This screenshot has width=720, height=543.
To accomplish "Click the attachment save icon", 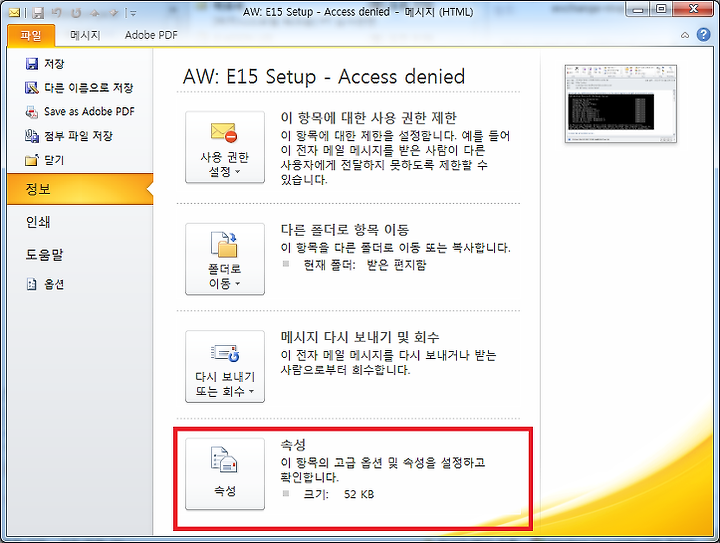I will point(32,136).
